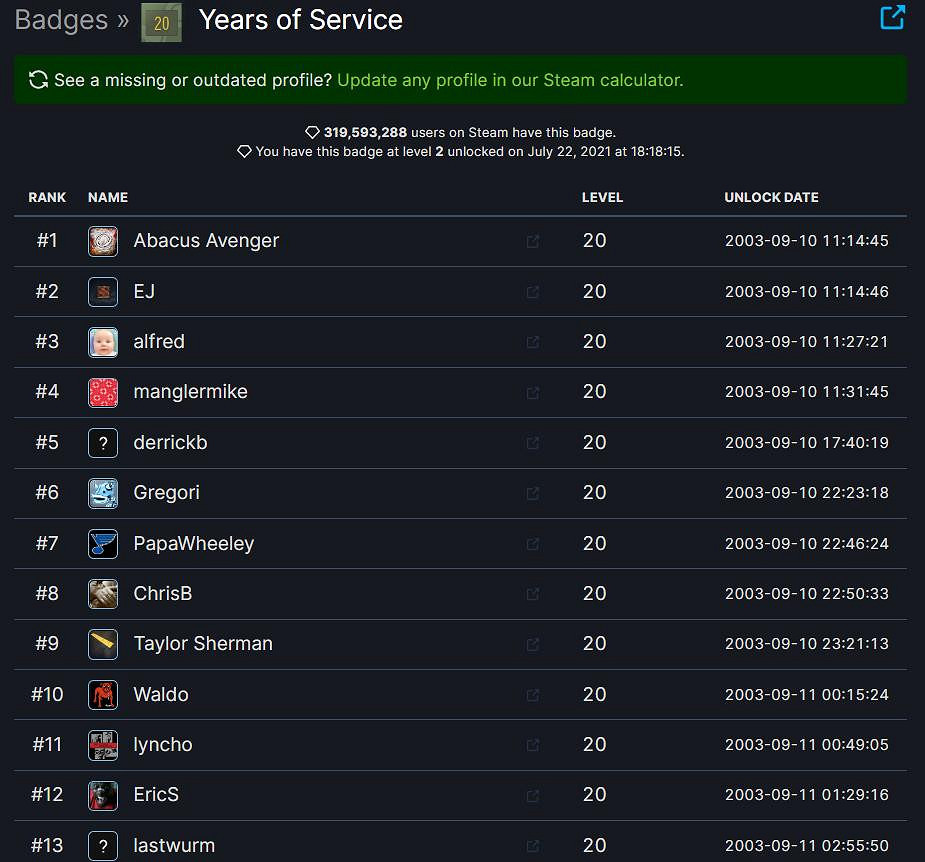
Task: Open the Badges breadcrumb link
Action: coord(60,20)
